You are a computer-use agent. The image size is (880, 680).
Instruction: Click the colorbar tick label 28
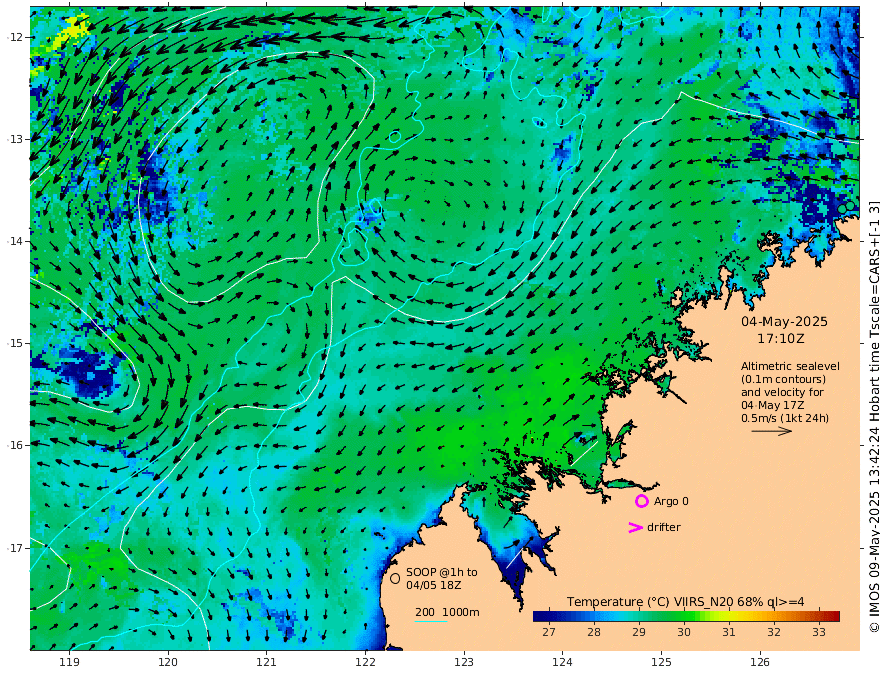click(x=594, y=632)
